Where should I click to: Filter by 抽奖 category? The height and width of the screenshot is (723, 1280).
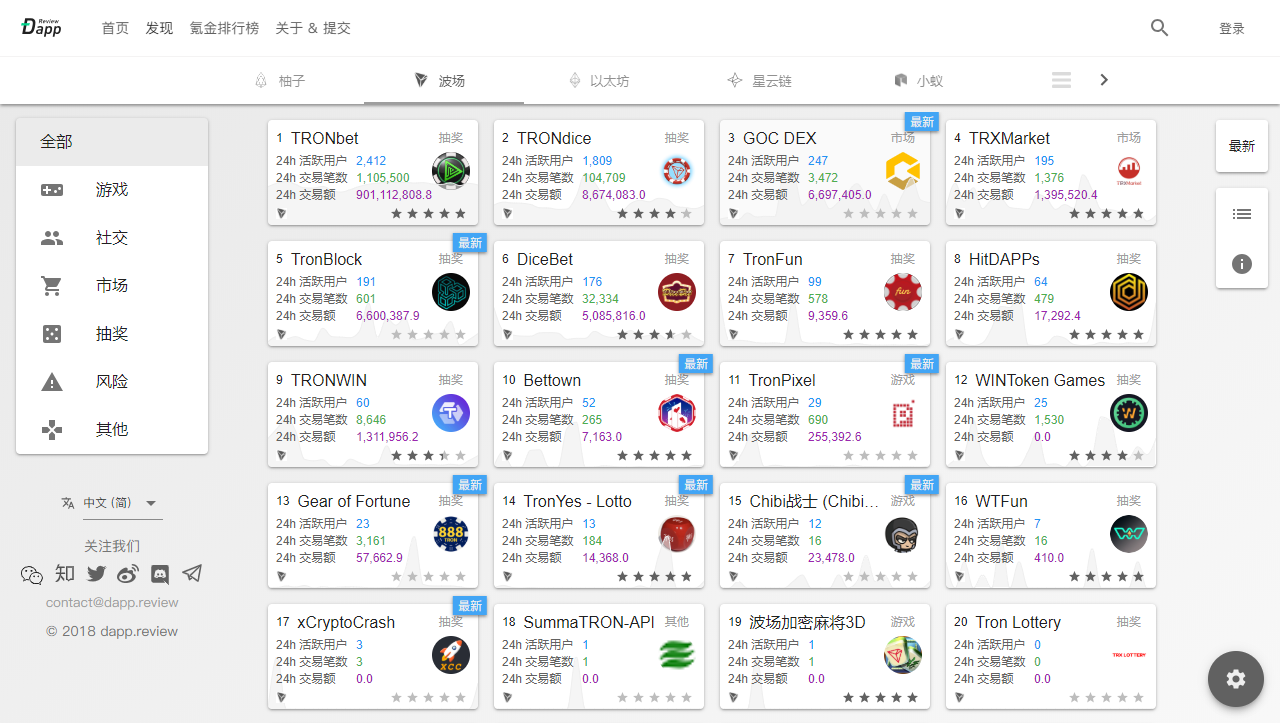tap(112, 334)
